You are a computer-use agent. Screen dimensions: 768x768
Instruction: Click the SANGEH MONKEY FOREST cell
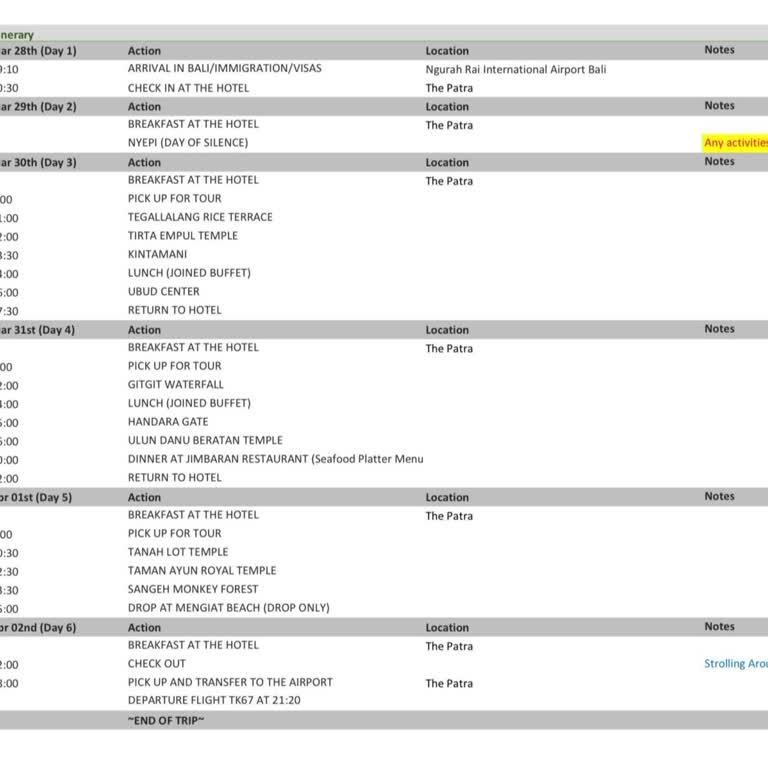coord(192,590)
